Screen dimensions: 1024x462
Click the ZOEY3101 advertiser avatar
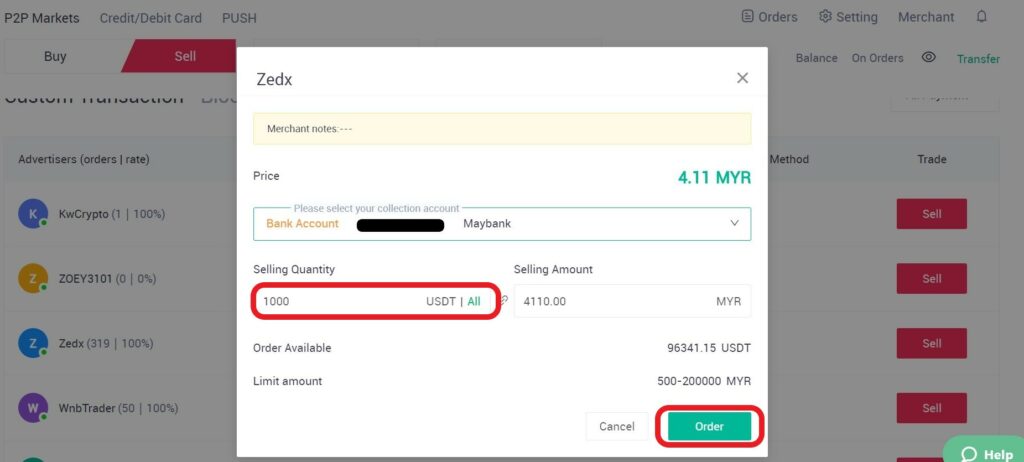[x=33, y=278]
